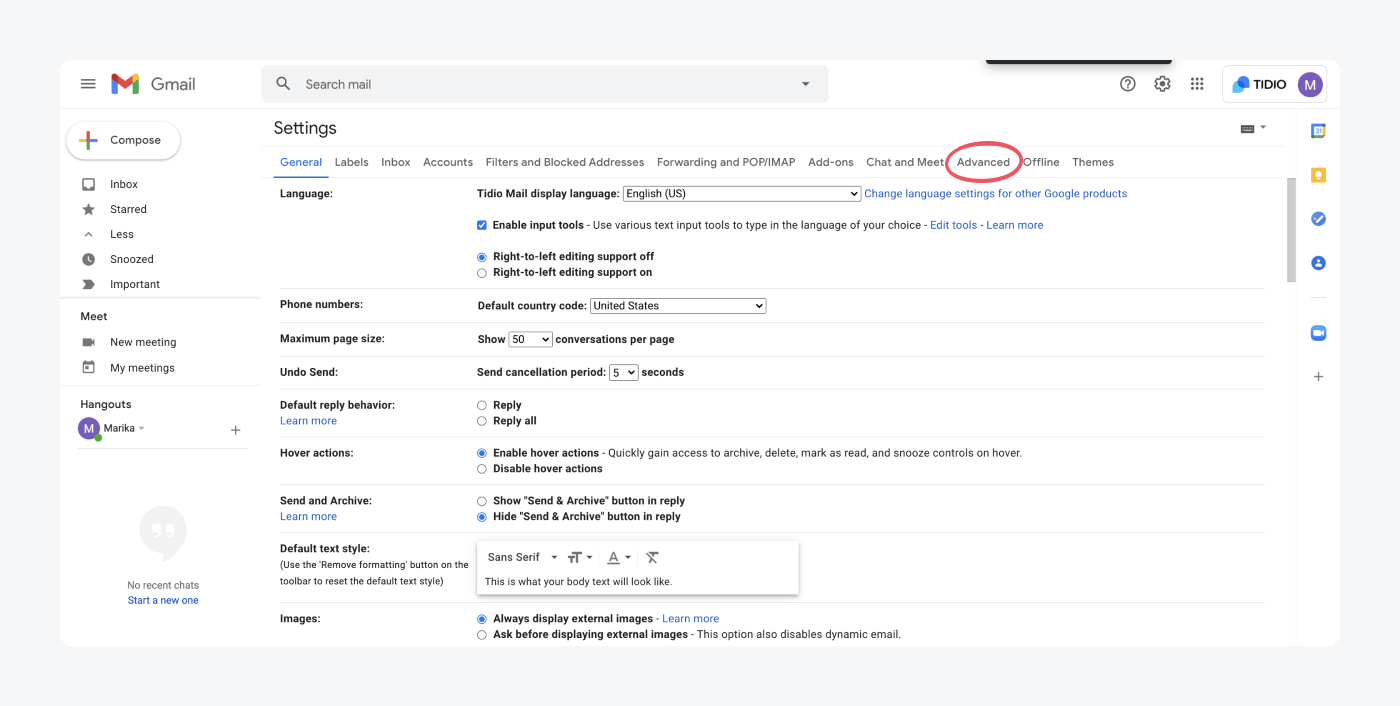Image resolution: width=1400 pixels, height=706 pixels.
Task: Open Contacts from the right sidebar
Action: click(1318, 262)
